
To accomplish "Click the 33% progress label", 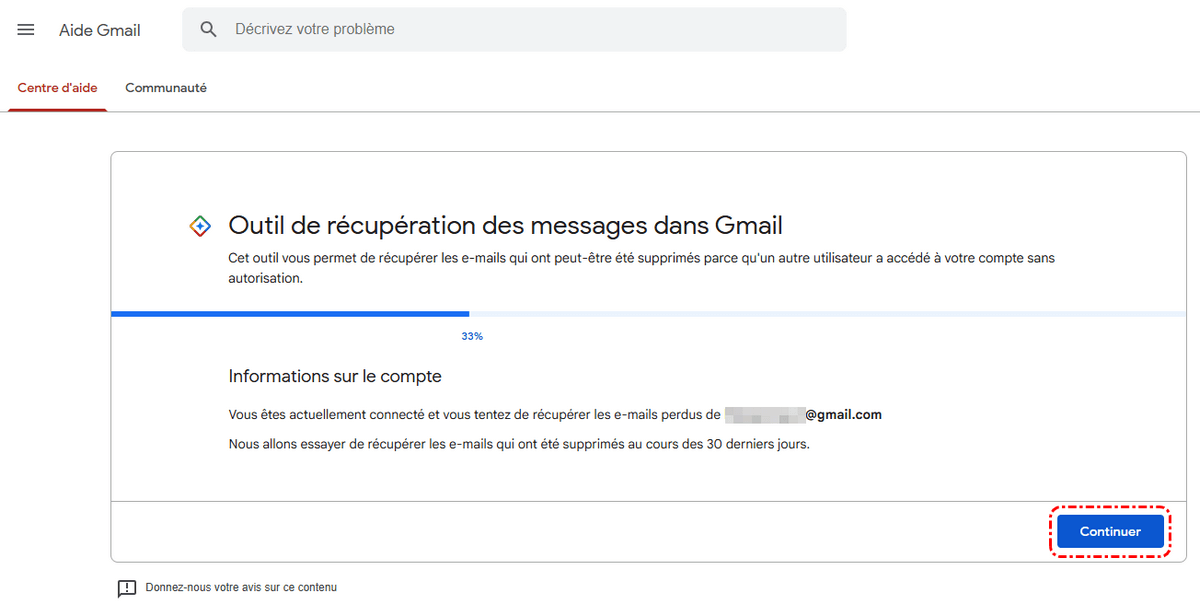I will (472, 337).
